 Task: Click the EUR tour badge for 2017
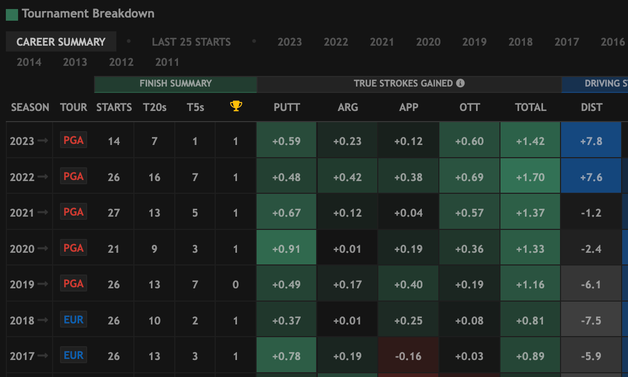coord(74,355)
